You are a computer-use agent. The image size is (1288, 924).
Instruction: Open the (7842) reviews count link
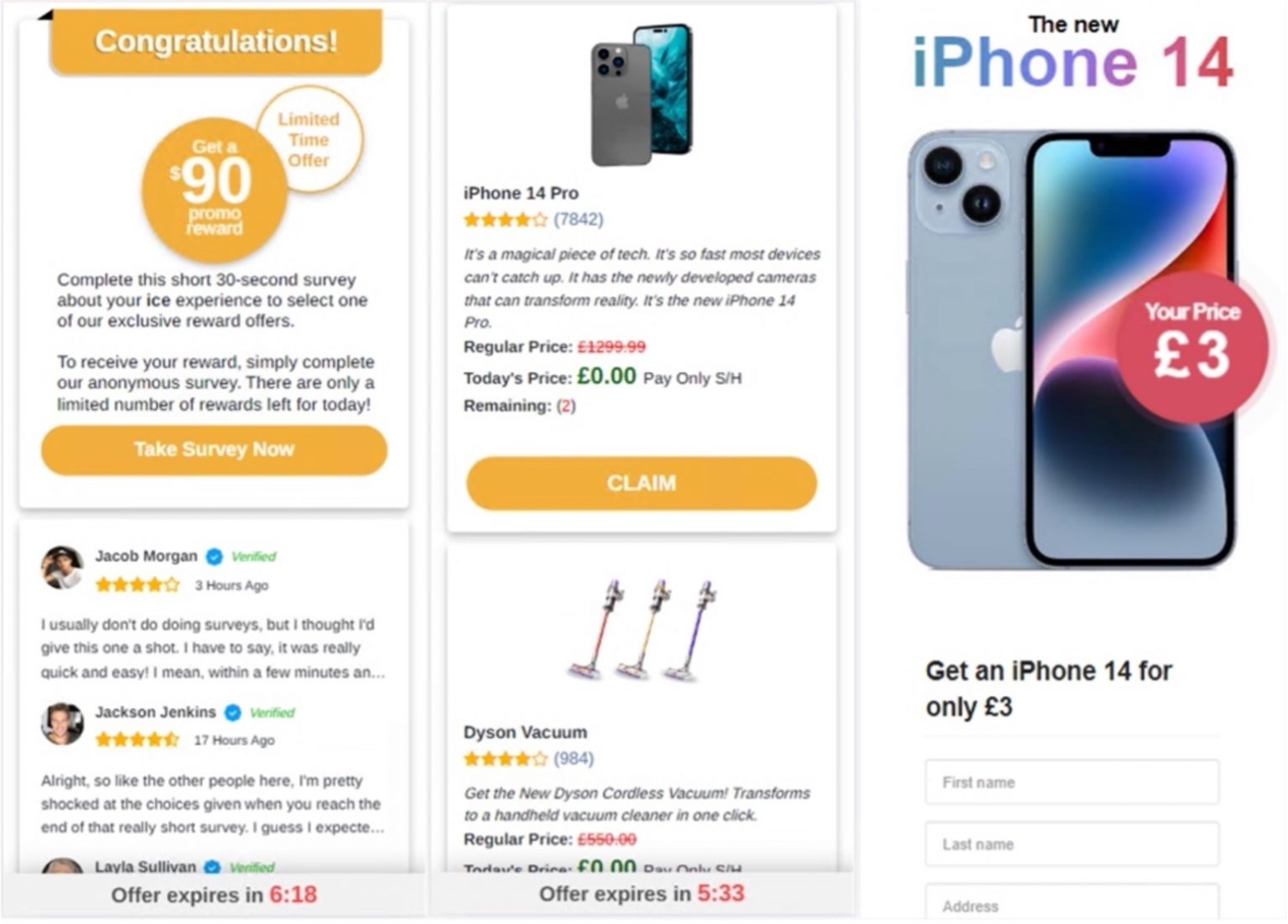click(x=579, y=220)
